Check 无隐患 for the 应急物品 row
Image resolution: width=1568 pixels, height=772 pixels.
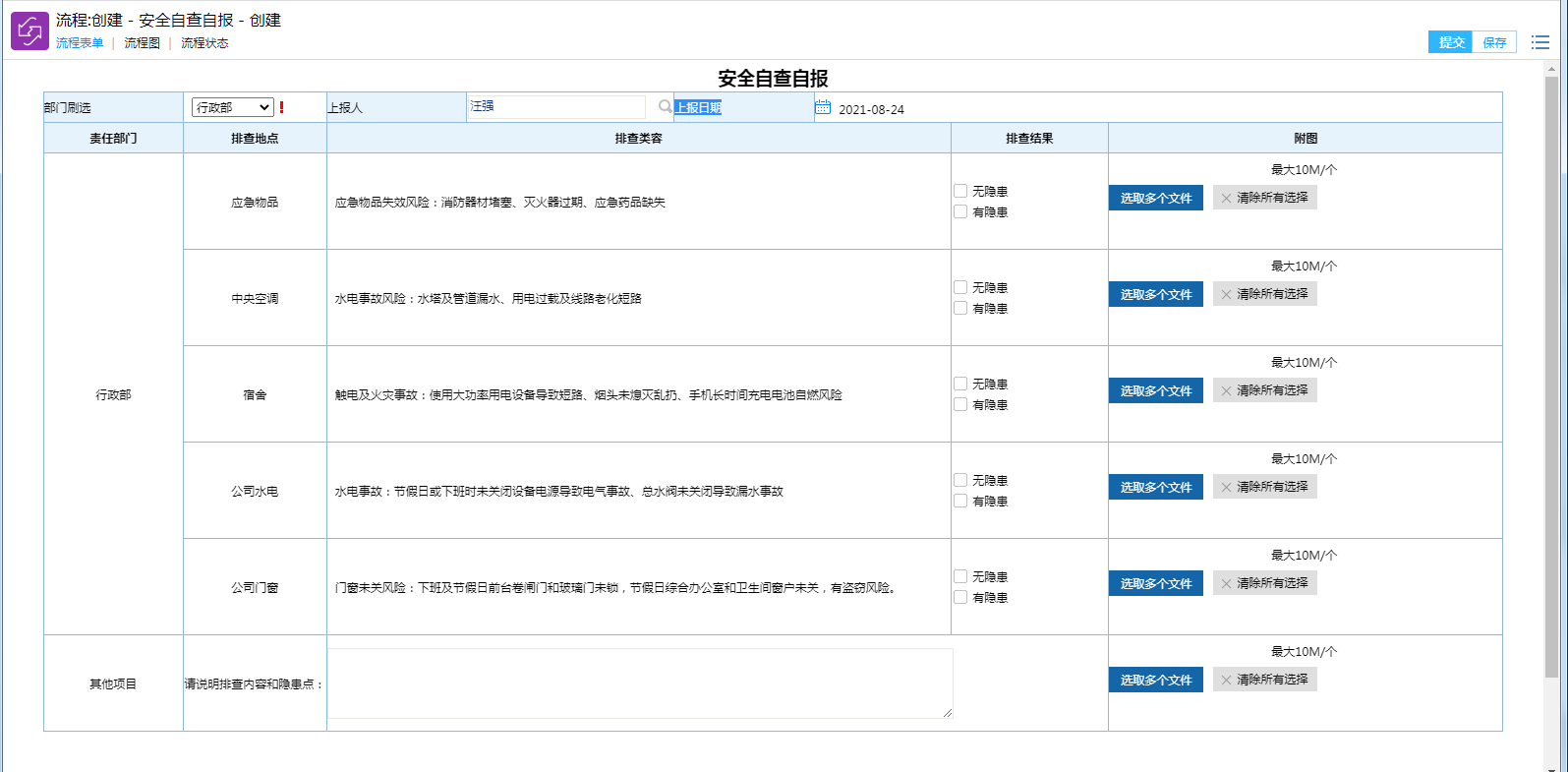click(960, 191)
